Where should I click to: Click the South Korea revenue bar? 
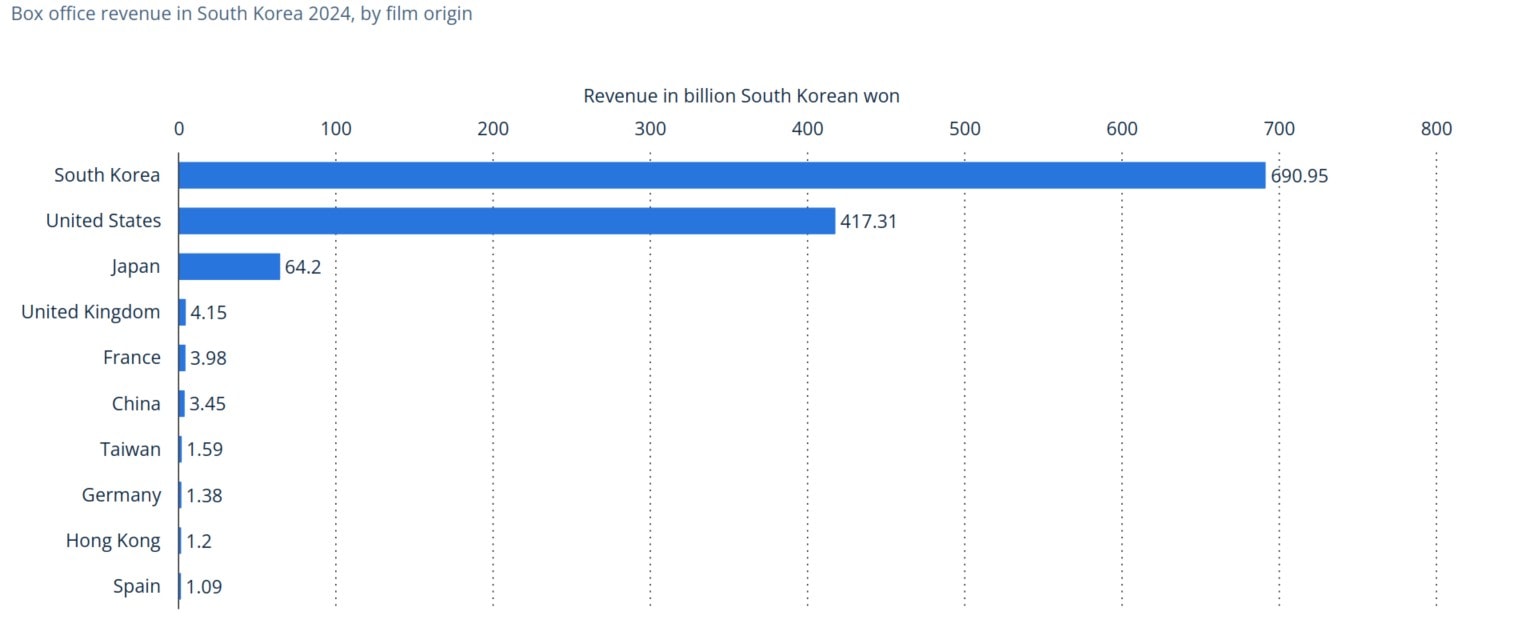721,175
